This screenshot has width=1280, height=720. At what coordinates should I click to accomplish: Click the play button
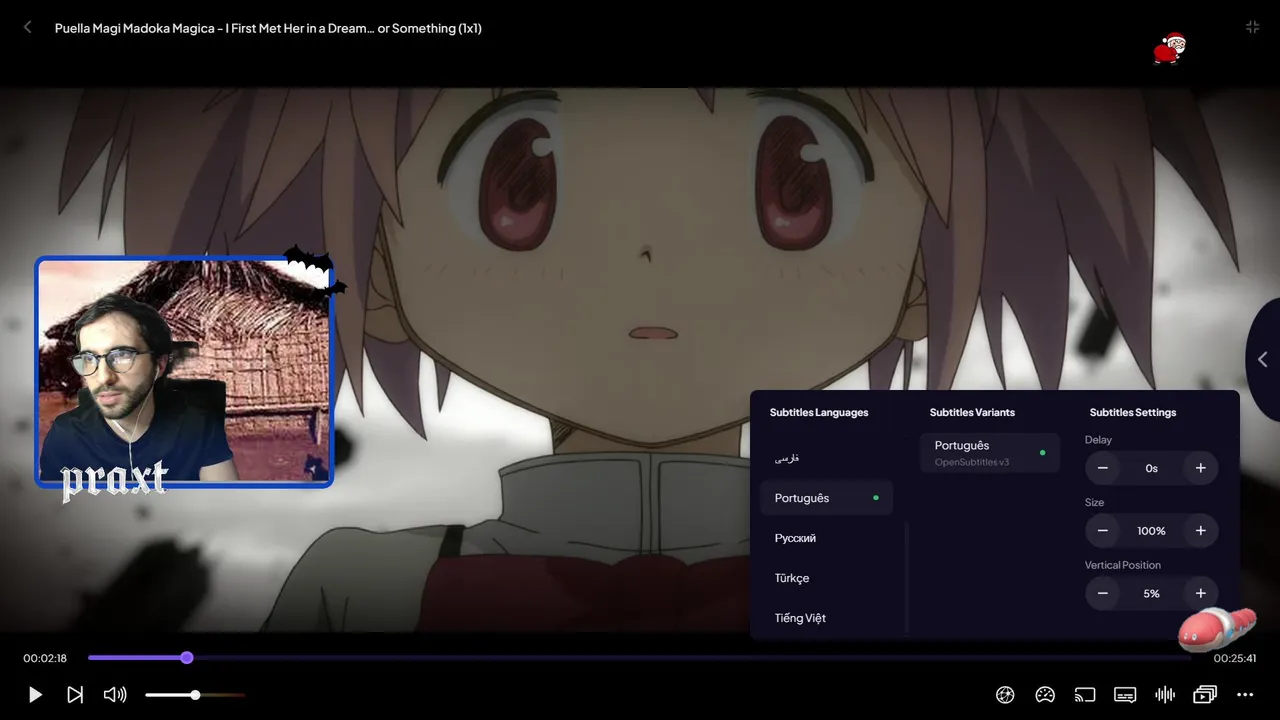point(35,694)
